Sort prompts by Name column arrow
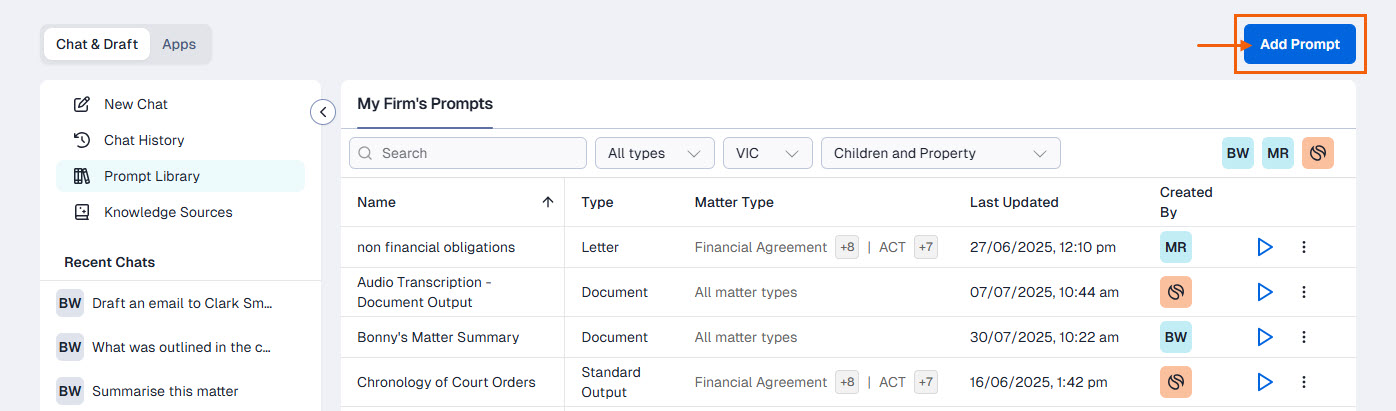 click(547, 202)
